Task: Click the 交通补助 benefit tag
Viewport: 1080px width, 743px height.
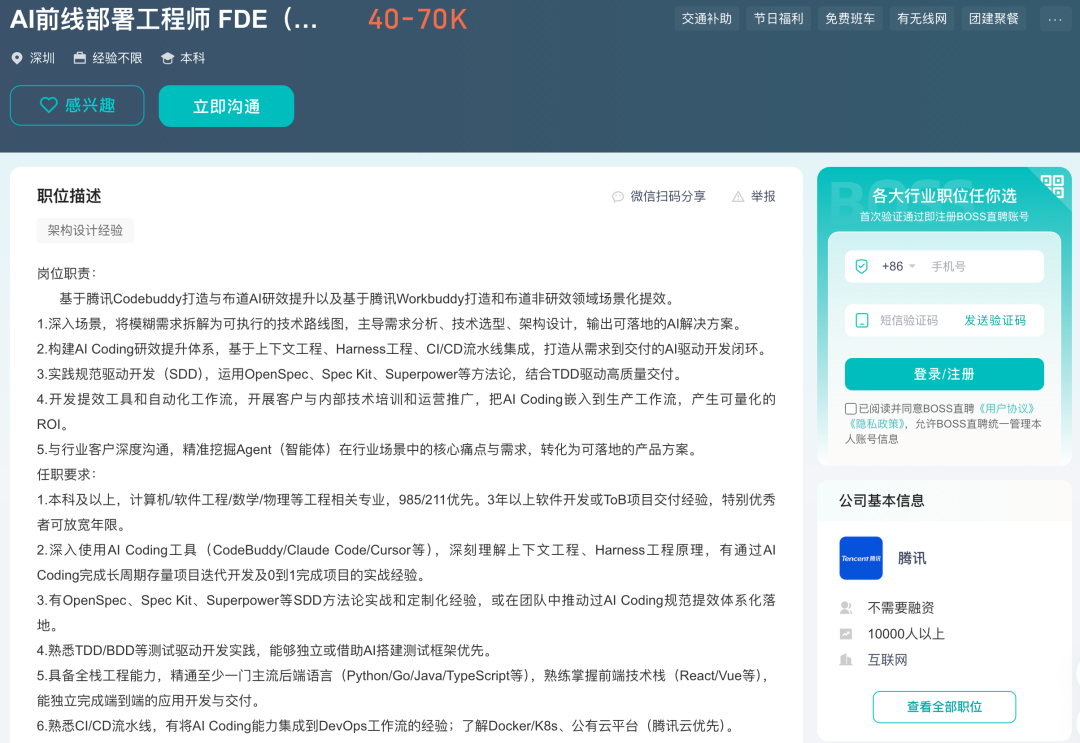Action: click(707, 19)
